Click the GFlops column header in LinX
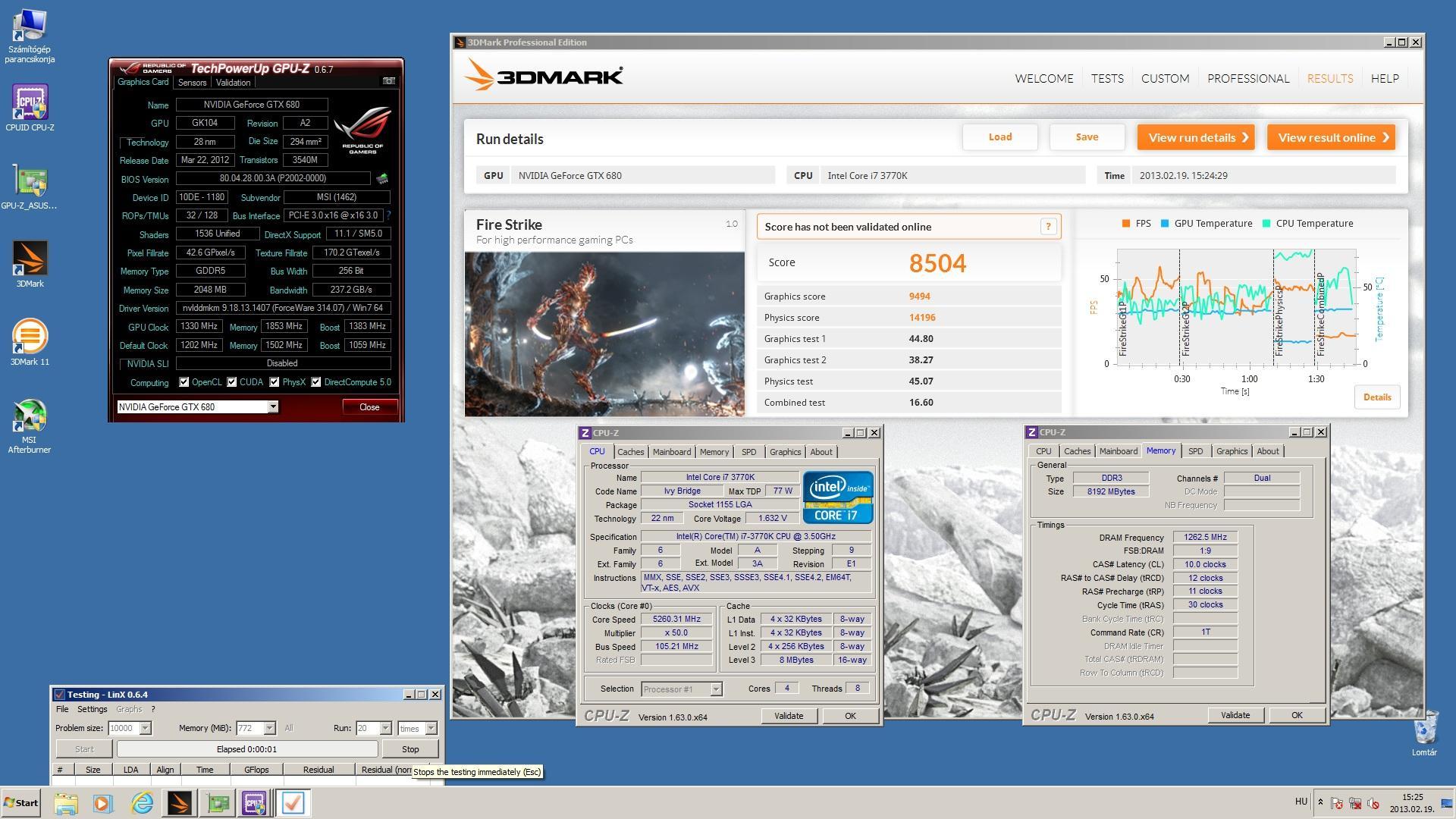Viewport: 1456px width, 819px height. pos(256,770)
